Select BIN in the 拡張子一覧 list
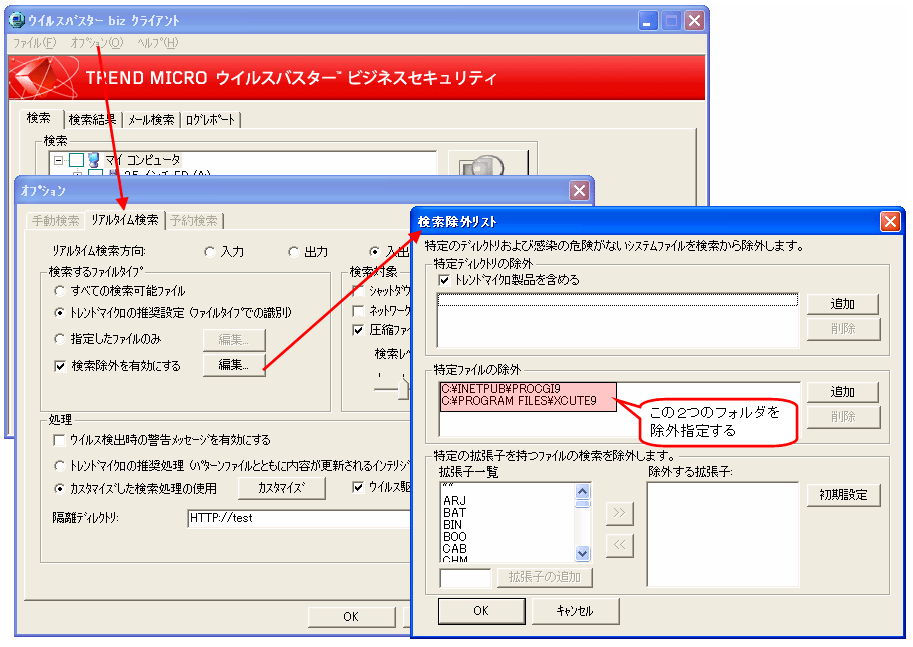This screenshot has height=647, width=913. 452,525
